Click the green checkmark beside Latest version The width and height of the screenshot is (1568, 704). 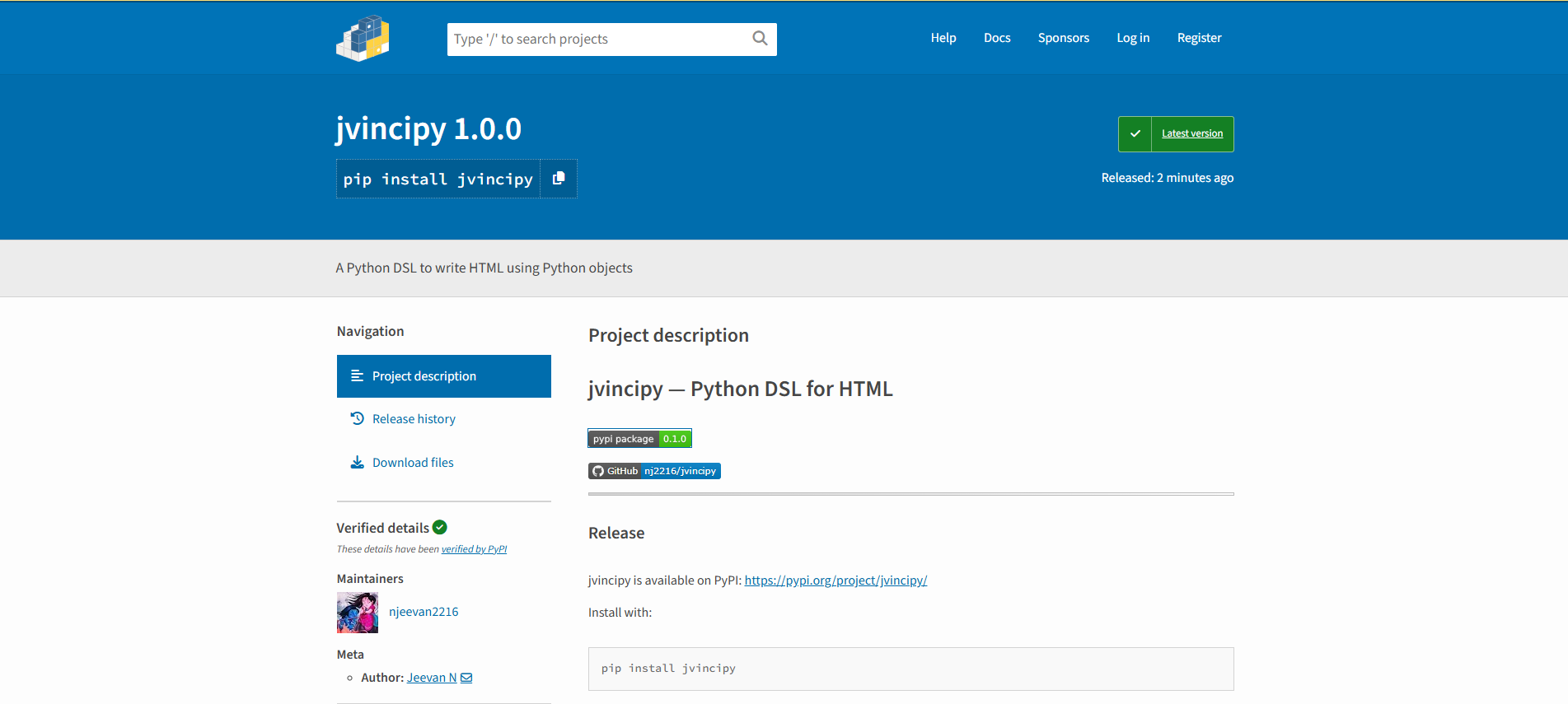coord(1135,134)
